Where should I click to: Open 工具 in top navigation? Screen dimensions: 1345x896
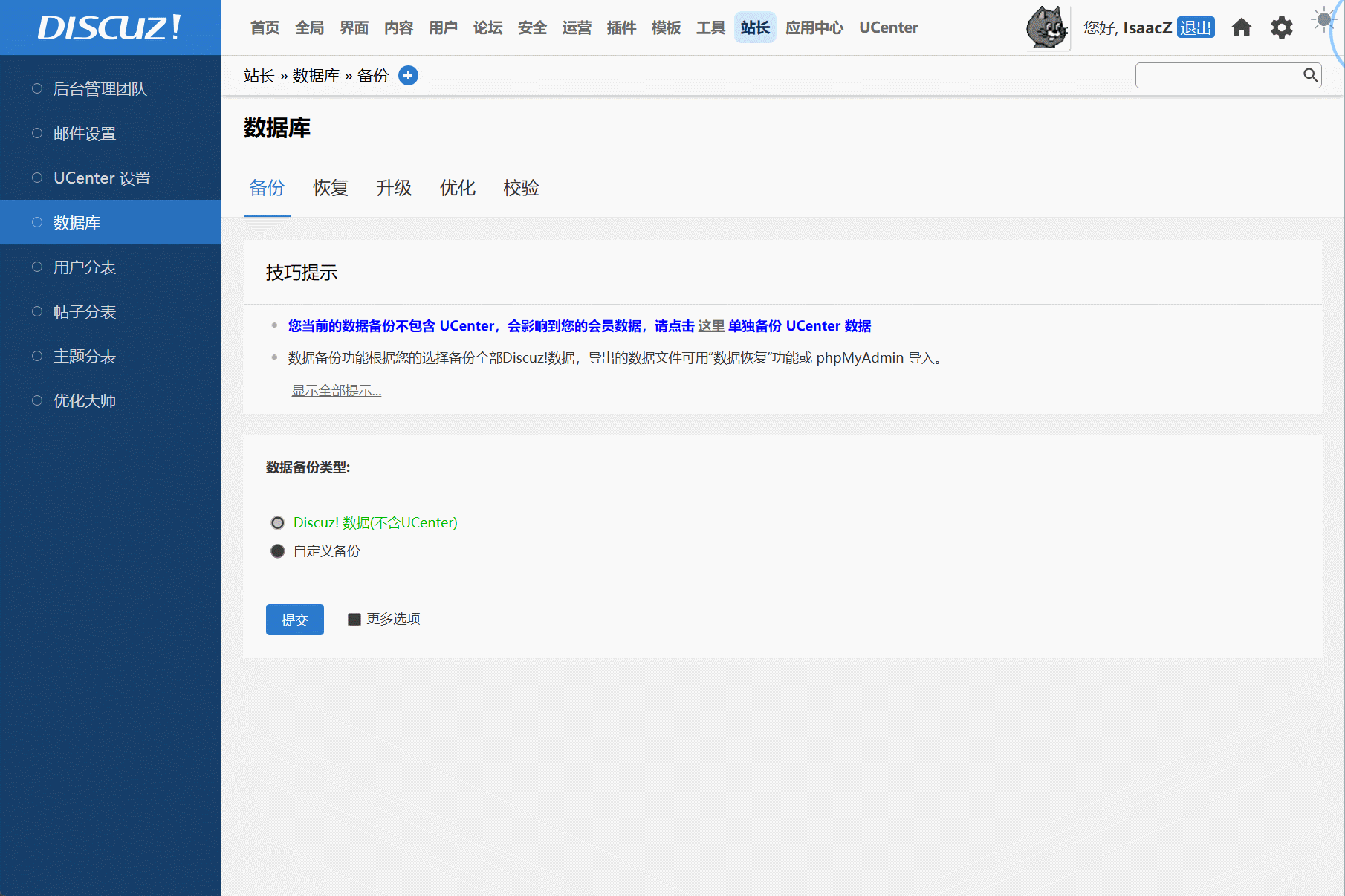click(711, 27)
